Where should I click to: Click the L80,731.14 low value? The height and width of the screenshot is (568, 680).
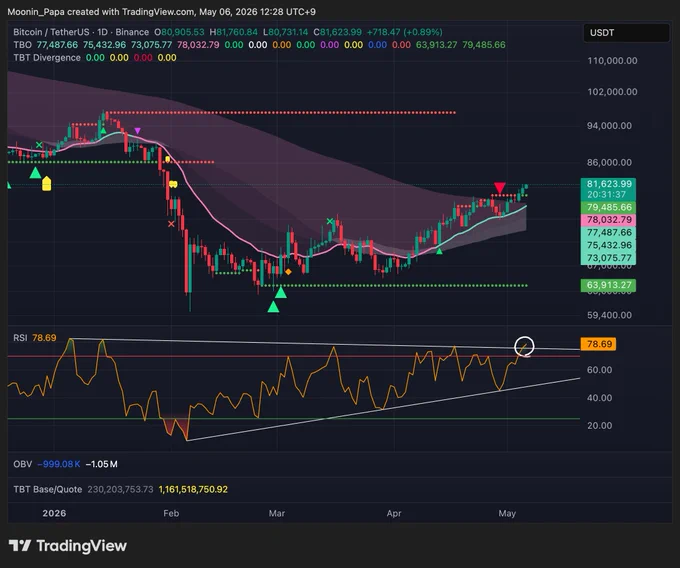285,32
